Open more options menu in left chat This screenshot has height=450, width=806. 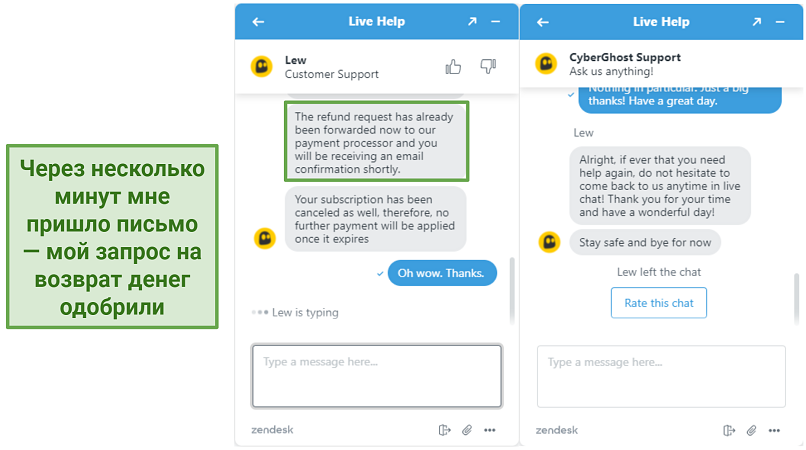[490, 430]
